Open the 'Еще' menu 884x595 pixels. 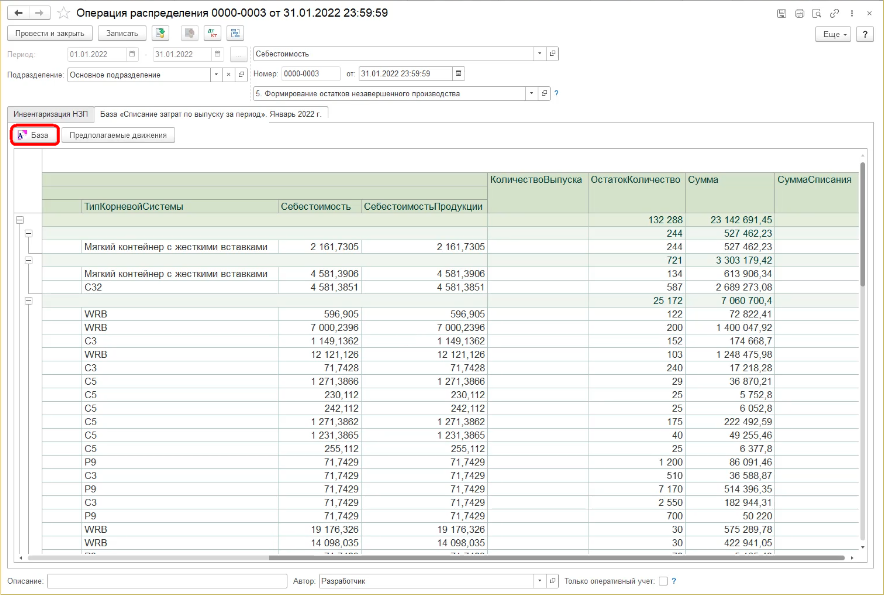pos(832,34)
